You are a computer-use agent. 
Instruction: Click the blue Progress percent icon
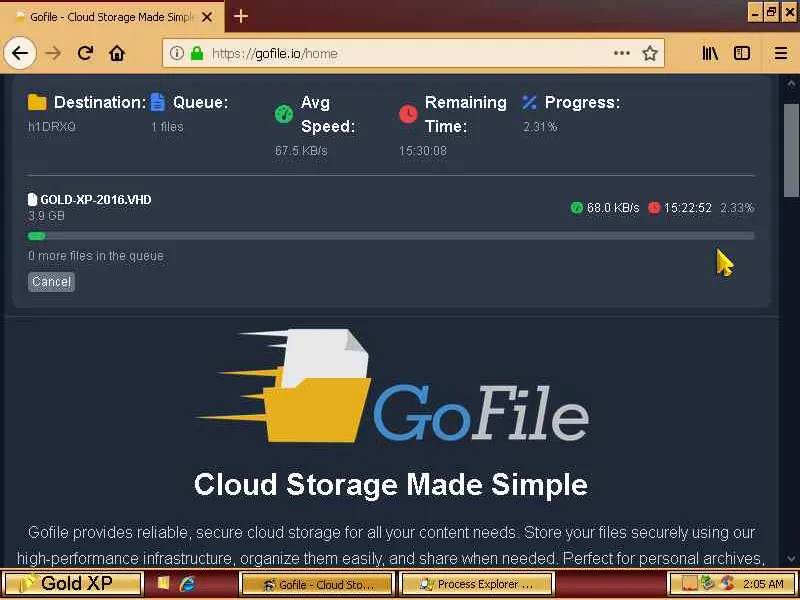point(529,103)
